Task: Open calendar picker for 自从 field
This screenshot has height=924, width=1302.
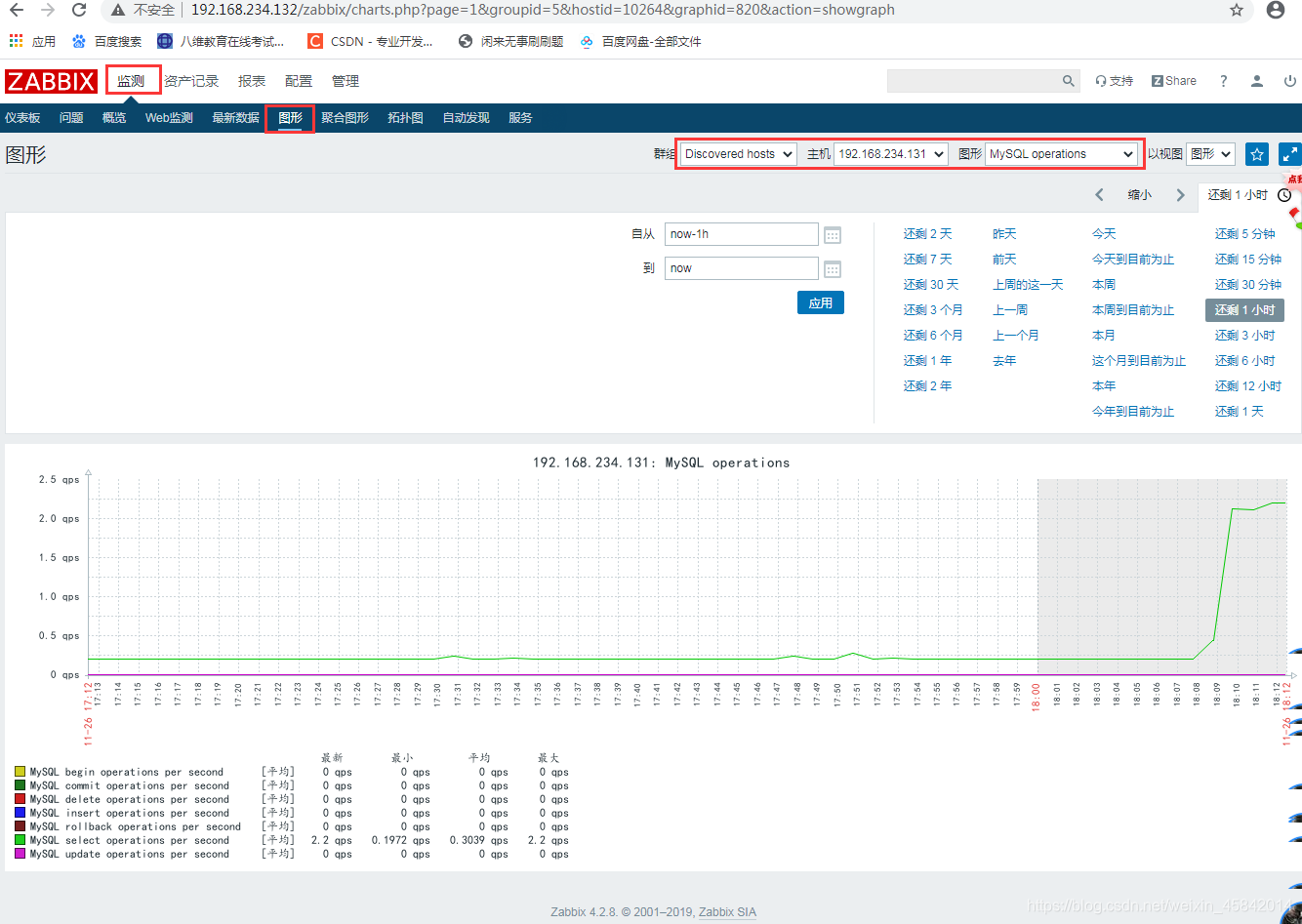Action: (x=833, y=235)
